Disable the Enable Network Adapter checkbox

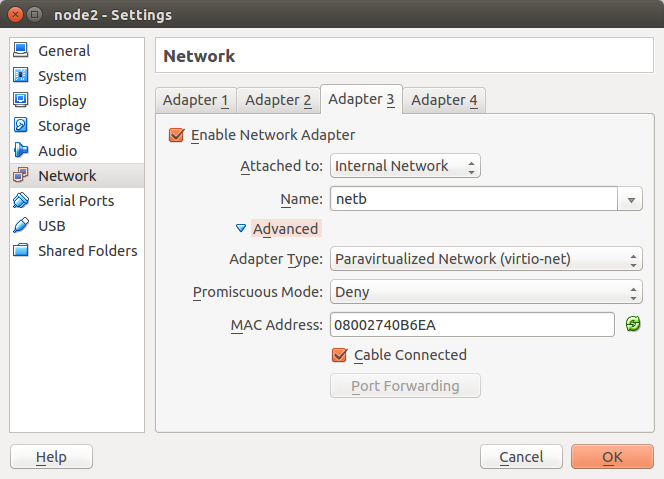(177, 135)
